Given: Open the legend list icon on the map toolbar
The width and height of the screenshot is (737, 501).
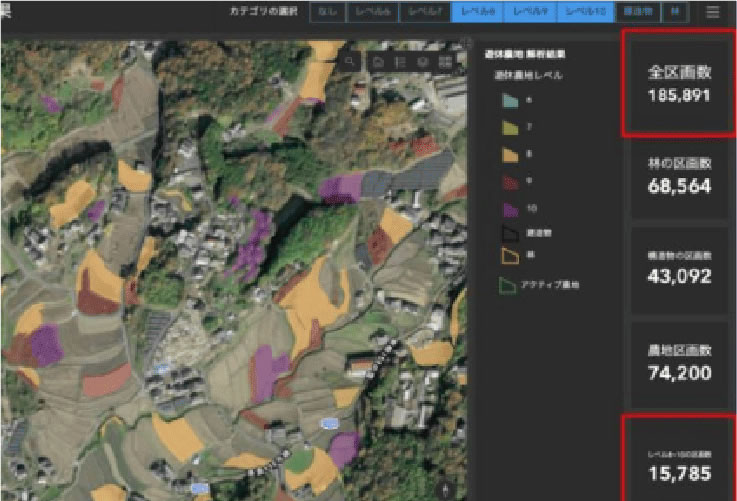Looking at the screenshot, I should [x=400, y=61].
